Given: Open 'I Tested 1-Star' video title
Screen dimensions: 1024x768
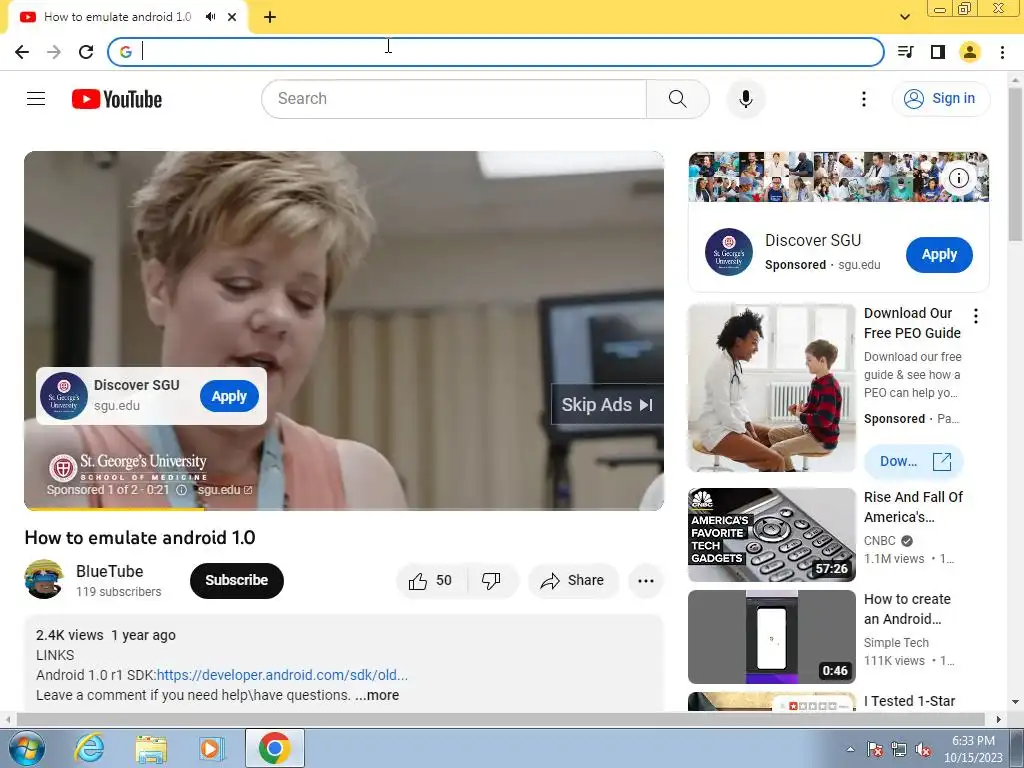Looking at the screenshot, I should point(909,701).
